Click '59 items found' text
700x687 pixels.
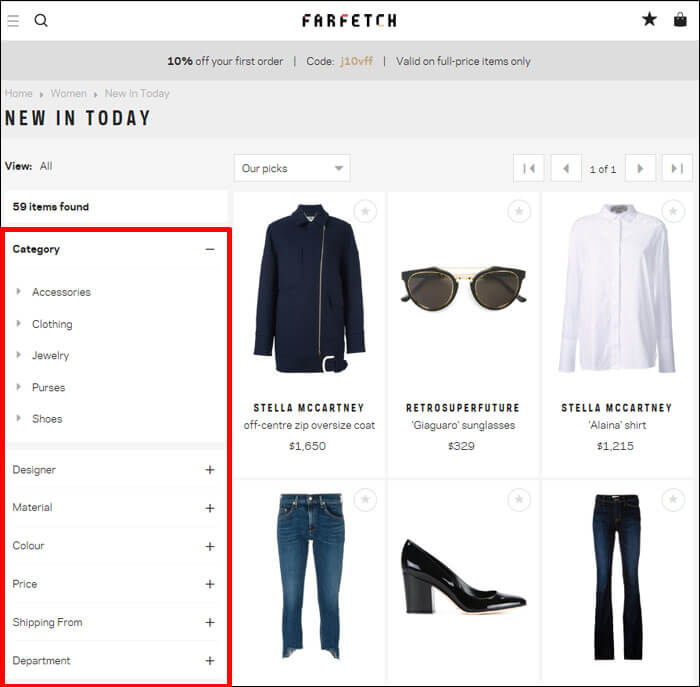[50, 207]
